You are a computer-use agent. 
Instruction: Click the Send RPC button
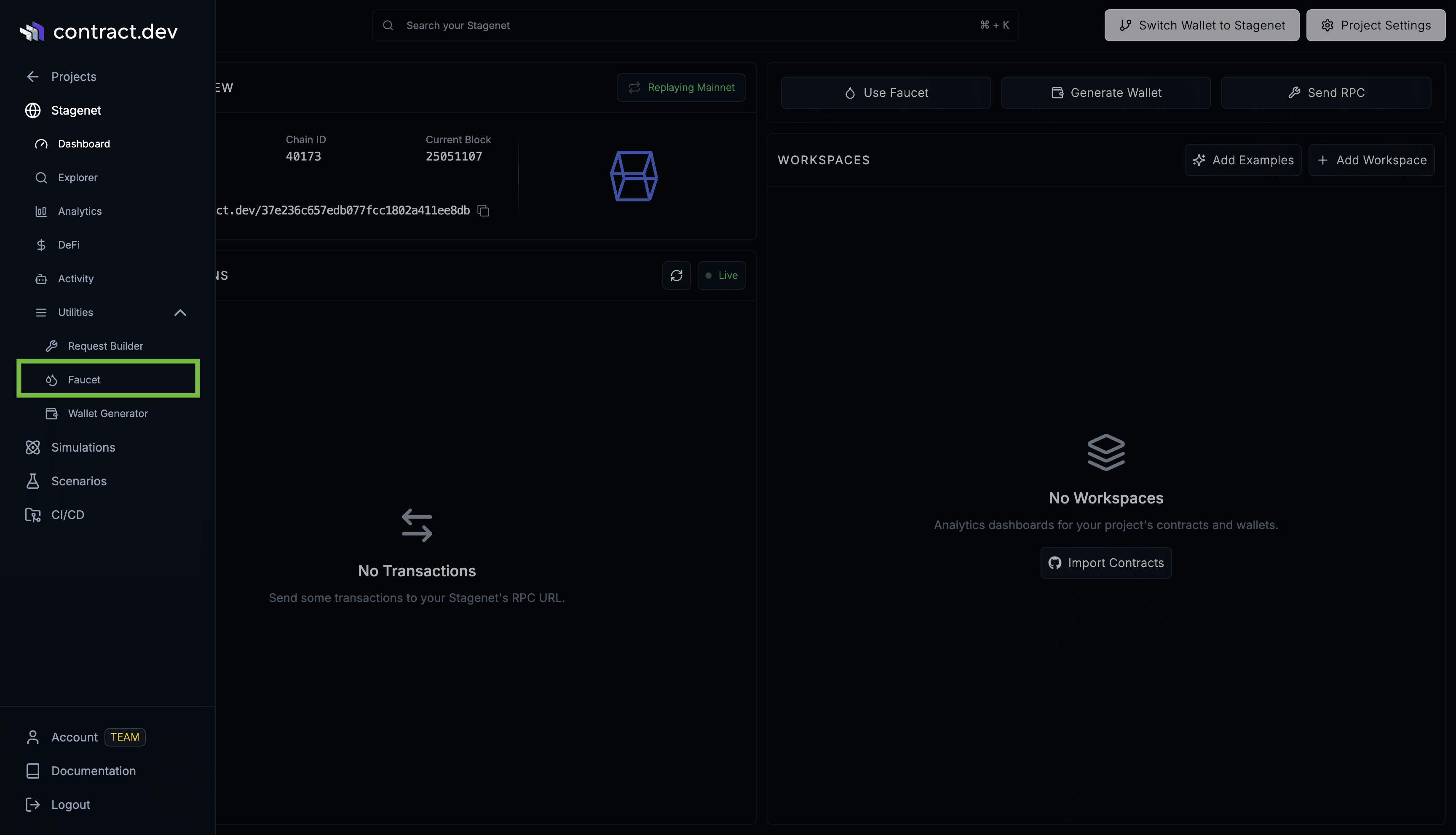(x=1326, y=92)
